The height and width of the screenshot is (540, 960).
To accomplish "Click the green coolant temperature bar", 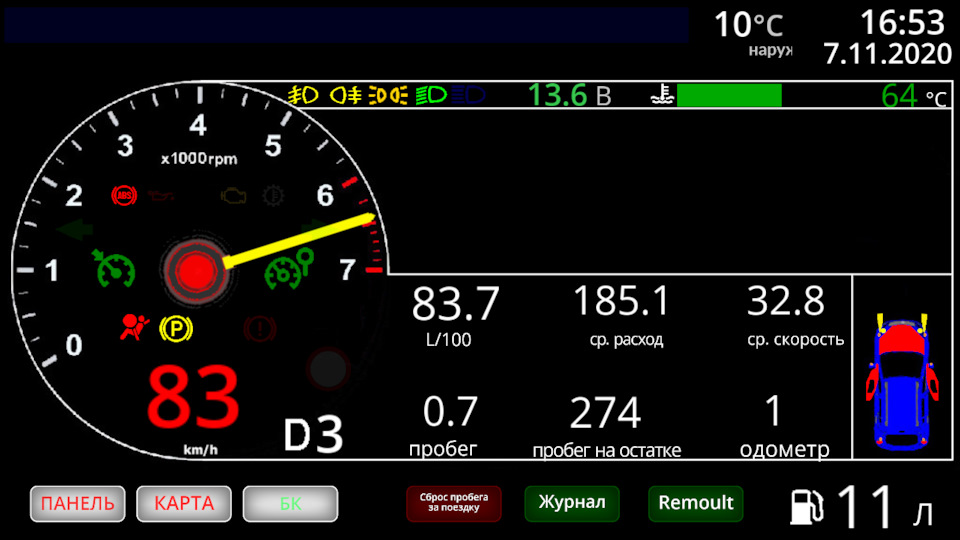I will point(729,96).
